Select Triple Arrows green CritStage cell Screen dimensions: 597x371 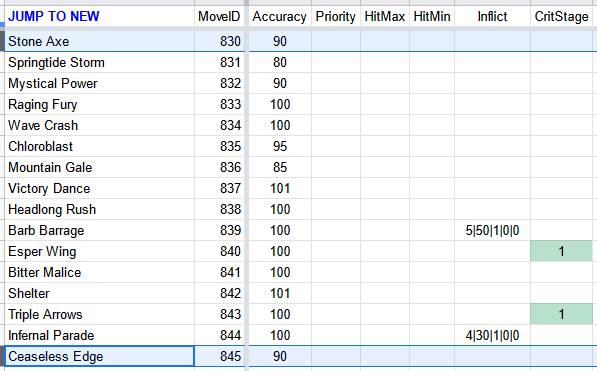[561, 314]
